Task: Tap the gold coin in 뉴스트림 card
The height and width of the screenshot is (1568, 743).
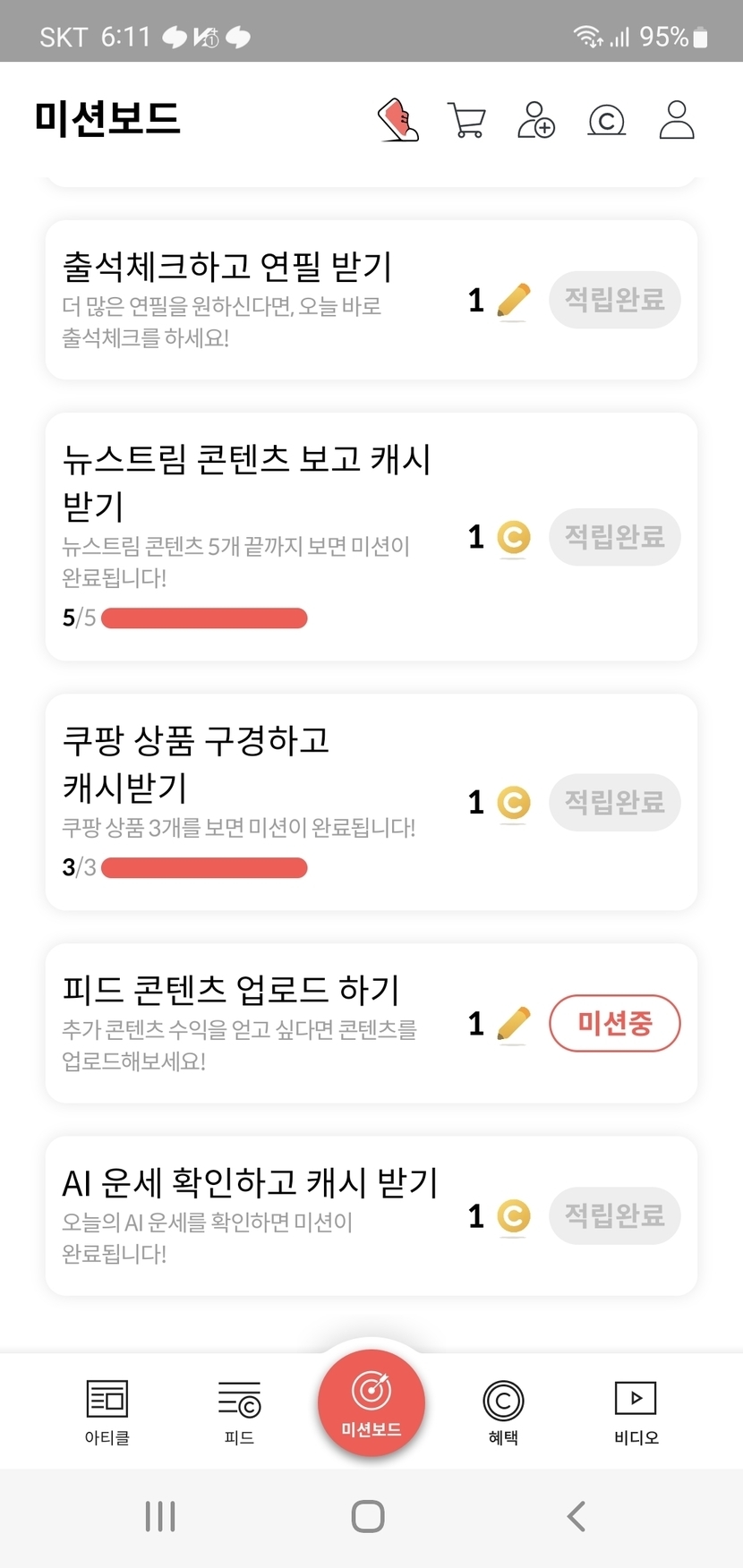Action: [x=513, y=538]
